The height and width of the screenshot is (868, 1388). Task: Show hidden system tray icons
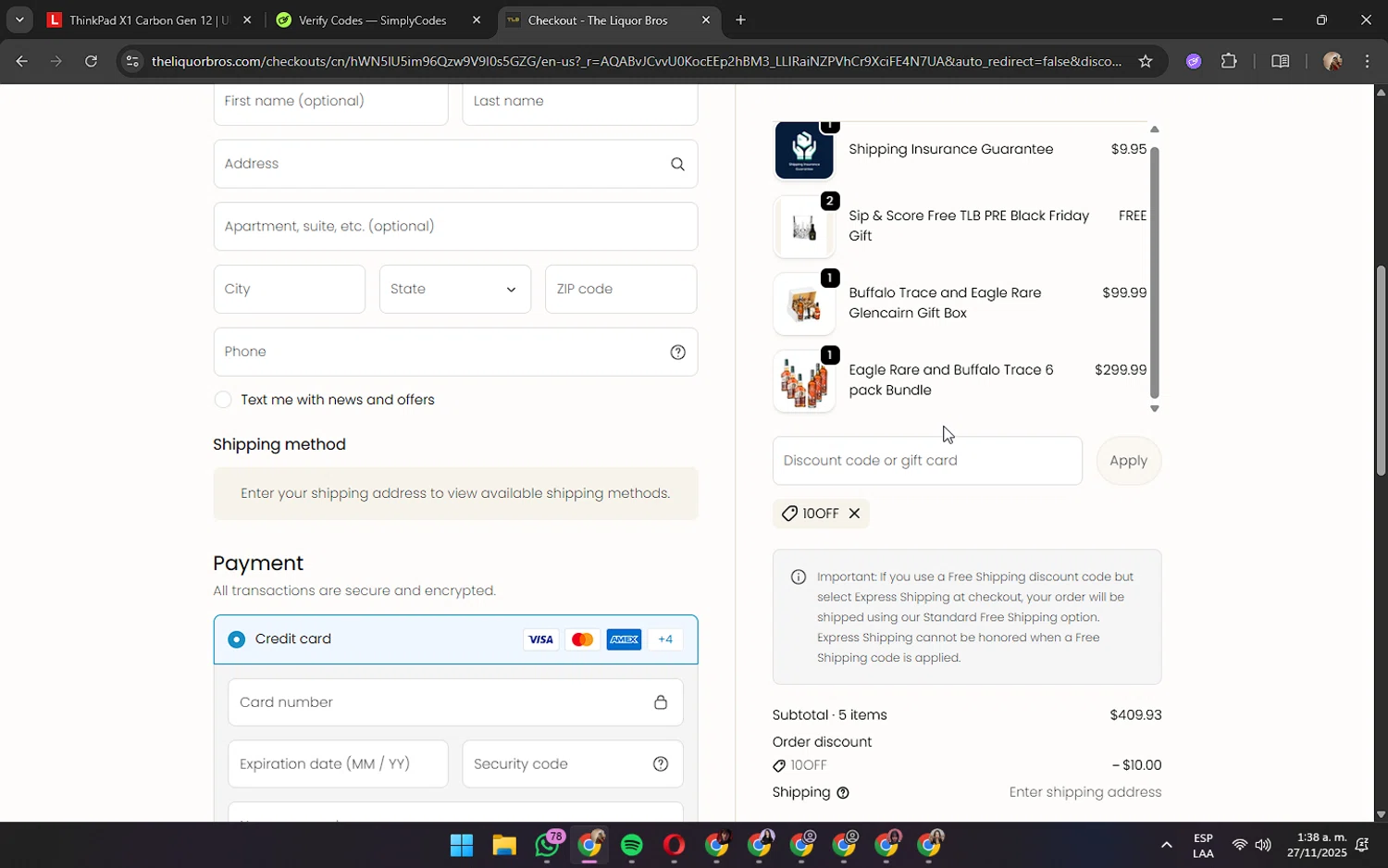1167,845
